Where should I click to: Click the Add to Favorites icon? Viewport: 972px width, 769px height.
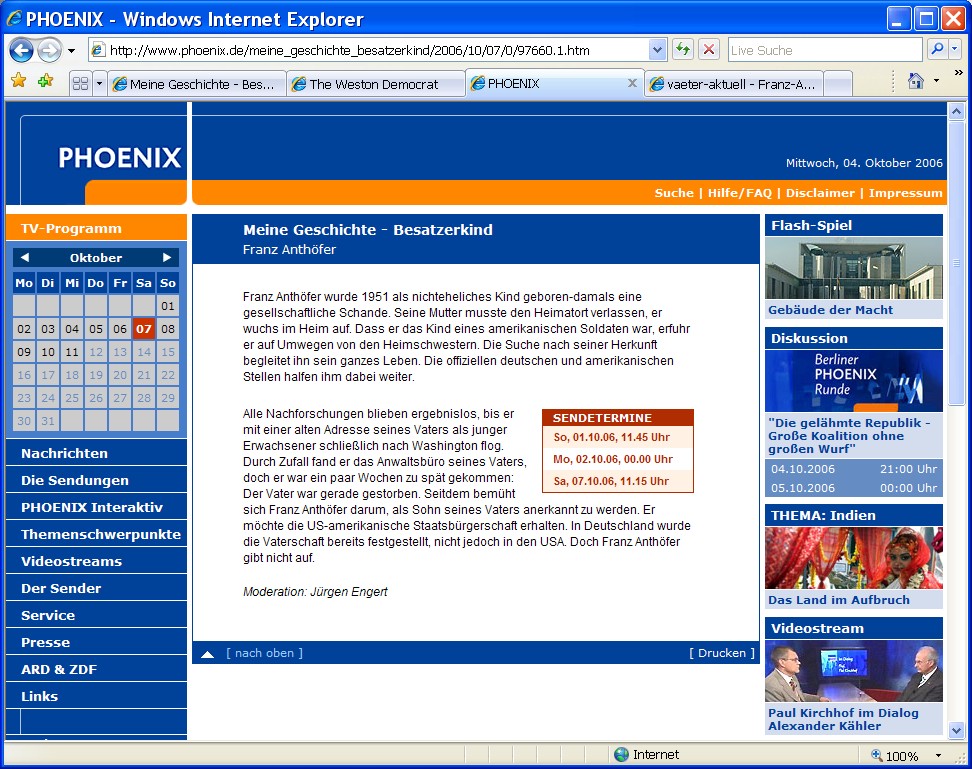[x=45, y=81]
